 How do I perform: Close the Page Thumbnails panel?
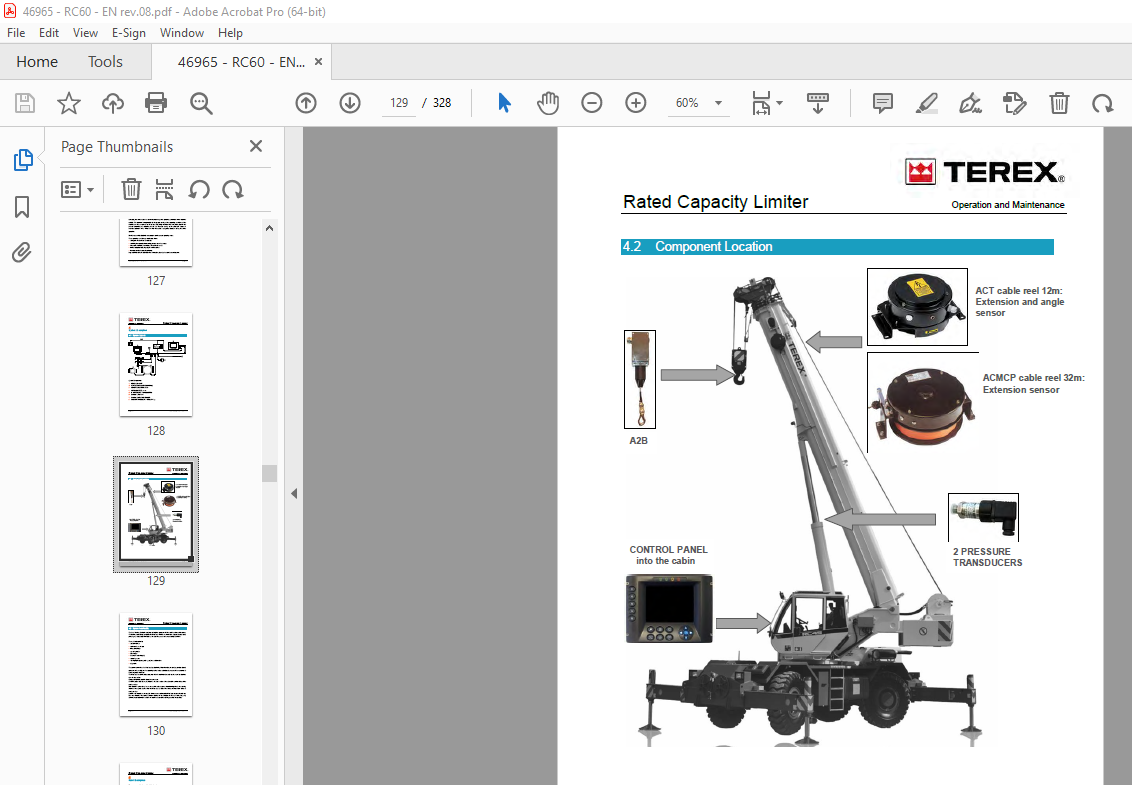point(256,146)
